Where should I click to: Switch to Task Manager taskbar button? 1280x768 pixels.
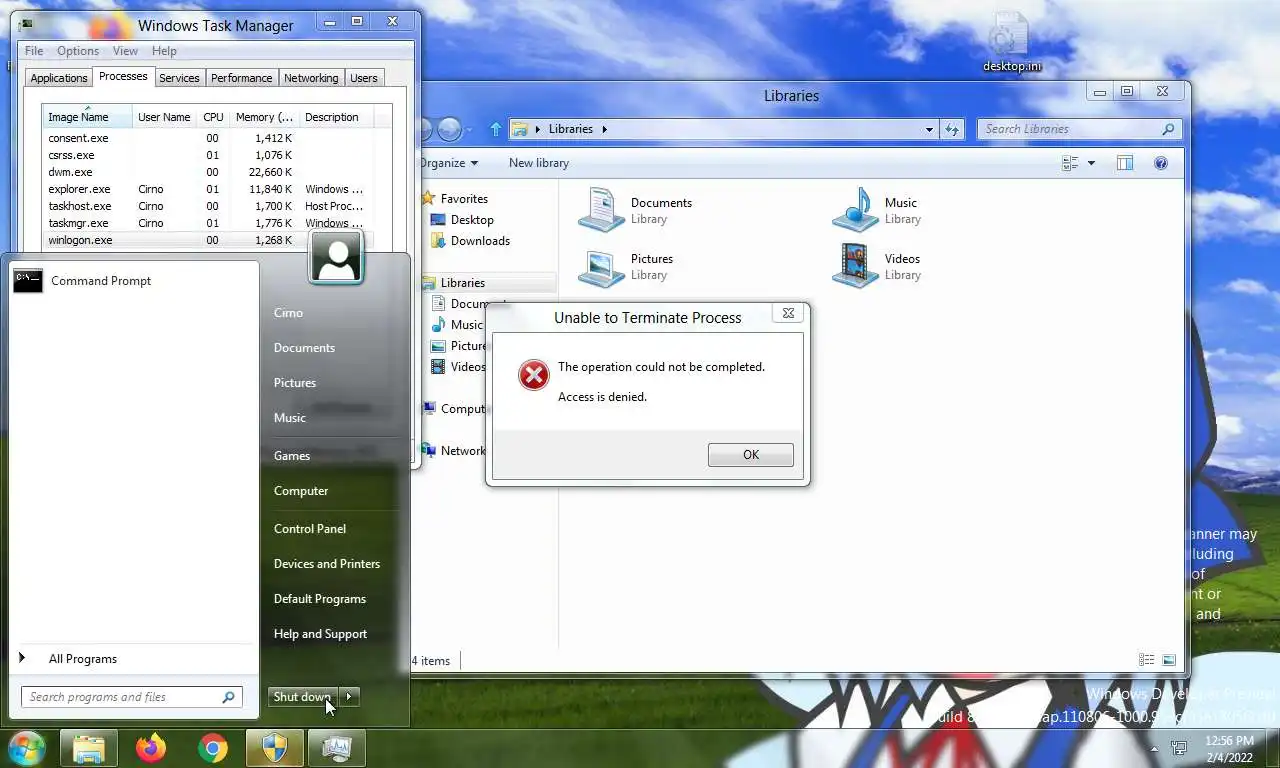(336, 748)
